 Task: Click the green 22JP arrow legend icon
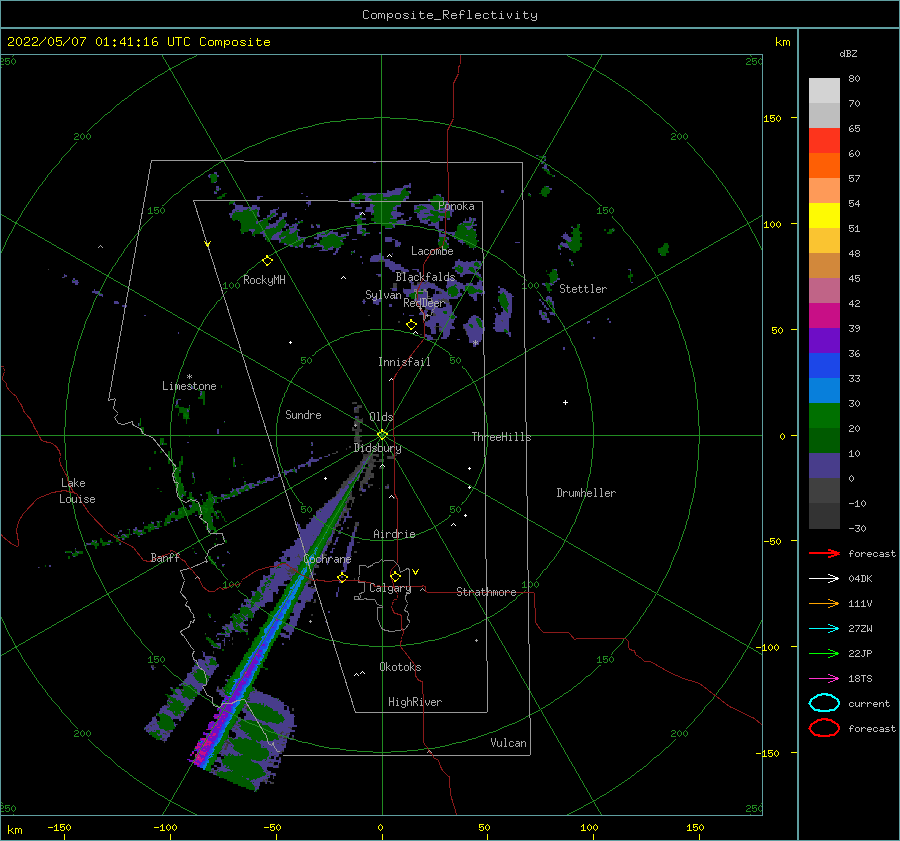tap(824, 653)
